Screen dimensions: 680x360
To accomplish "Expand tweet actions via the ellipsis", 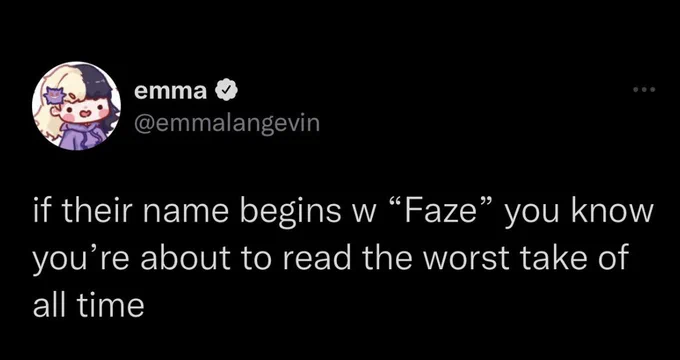I will 644,90.
